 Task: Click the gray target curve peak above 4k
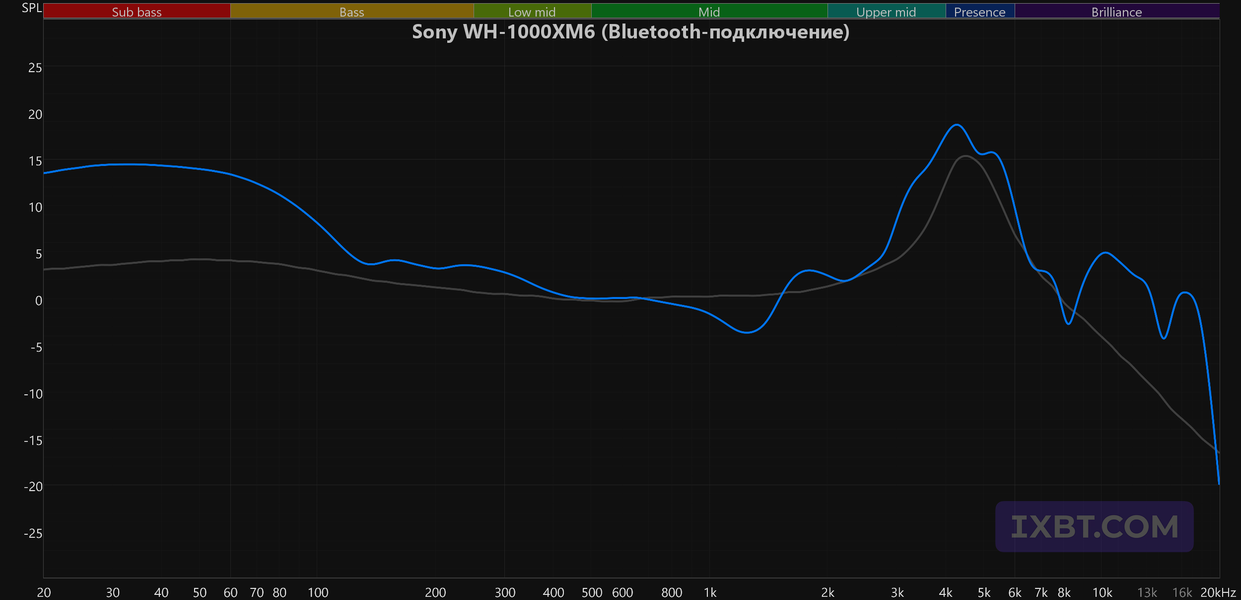[x=965, y=156]
